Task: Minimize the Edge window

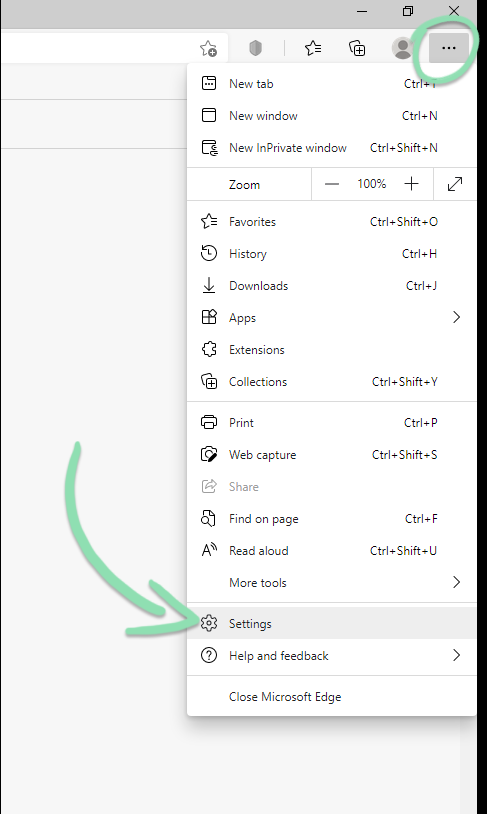Action: tap(362, 11)
